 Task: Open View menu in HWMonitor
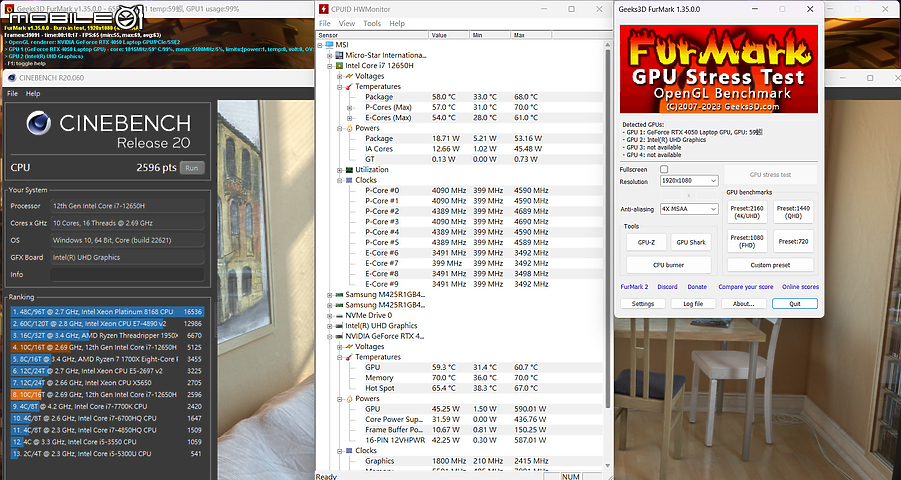tap(346, 24)
